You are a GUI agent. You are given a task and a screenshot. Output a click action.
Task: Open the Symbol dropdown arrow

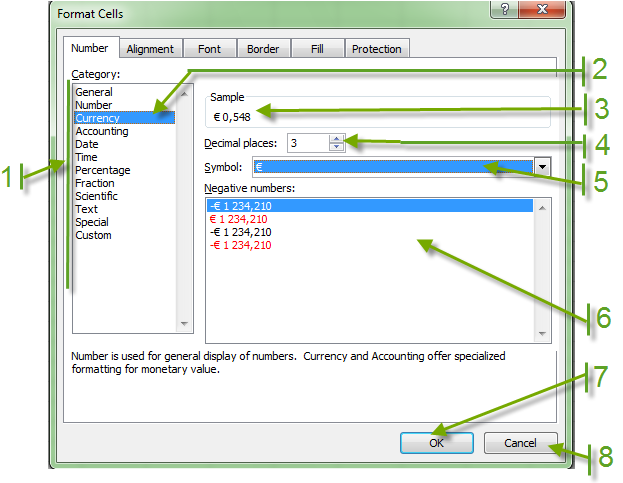coord(542,167)
